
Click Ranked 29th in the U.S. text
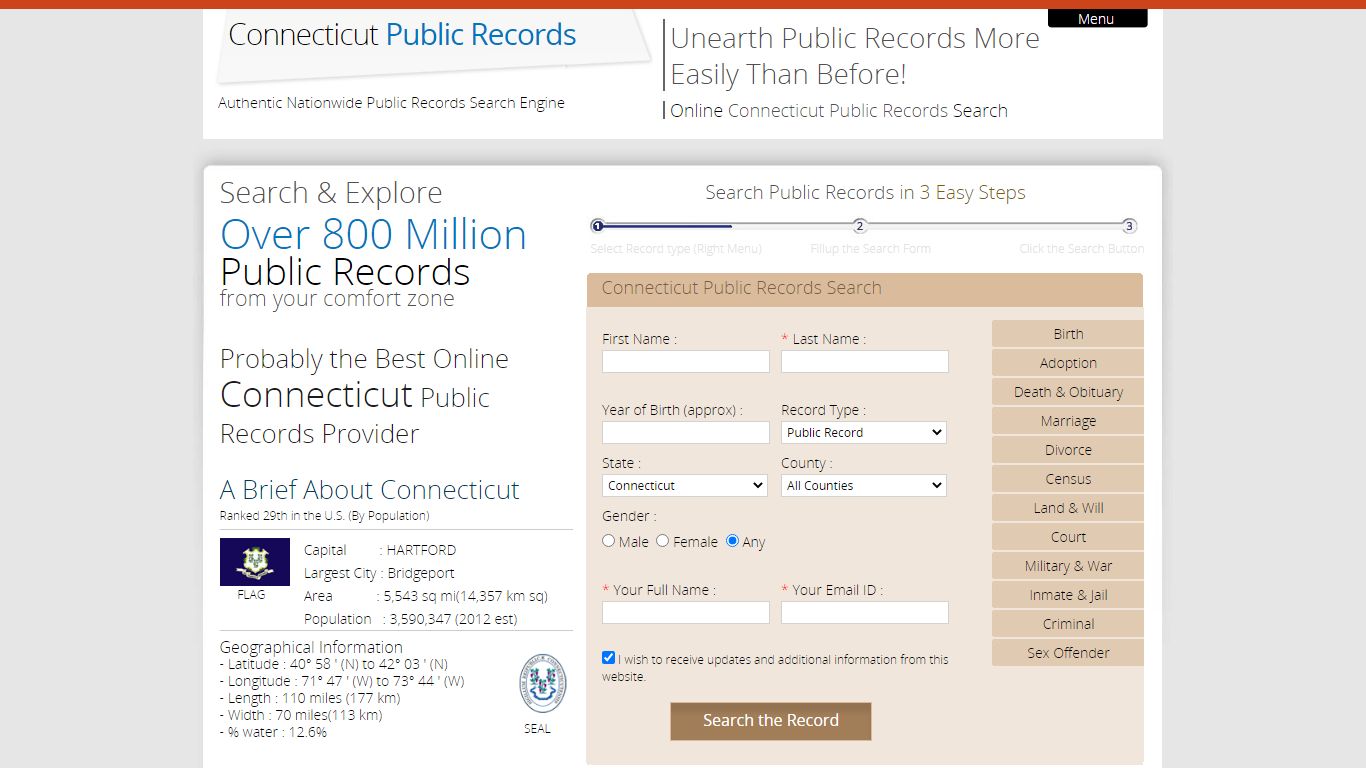(324, 516)
